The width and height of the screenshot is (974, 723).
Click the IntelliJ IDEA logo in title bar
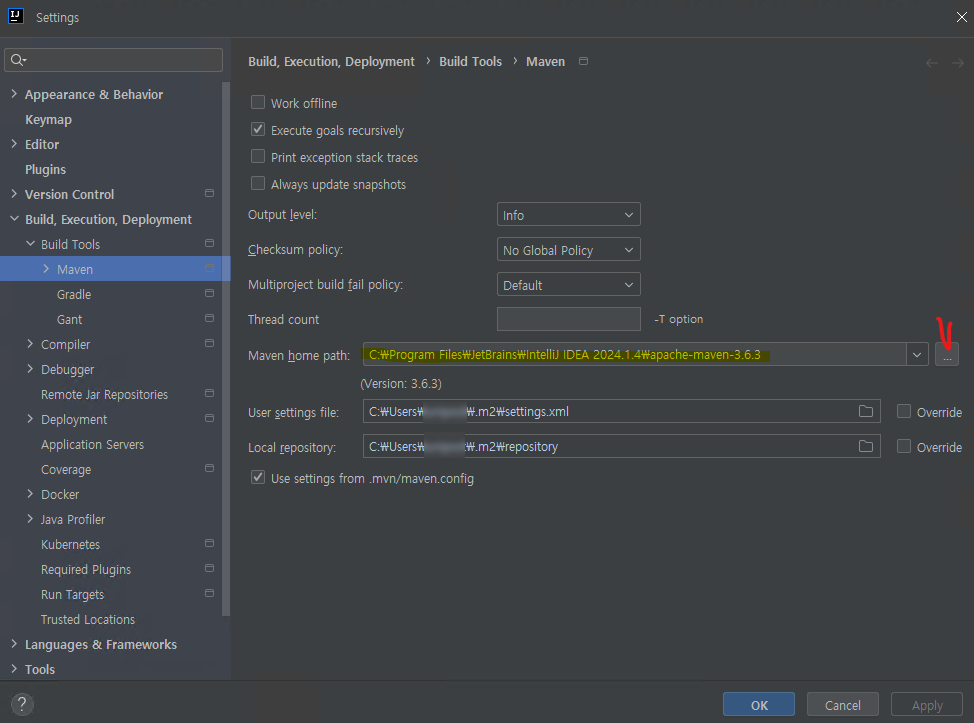point(16,16)
